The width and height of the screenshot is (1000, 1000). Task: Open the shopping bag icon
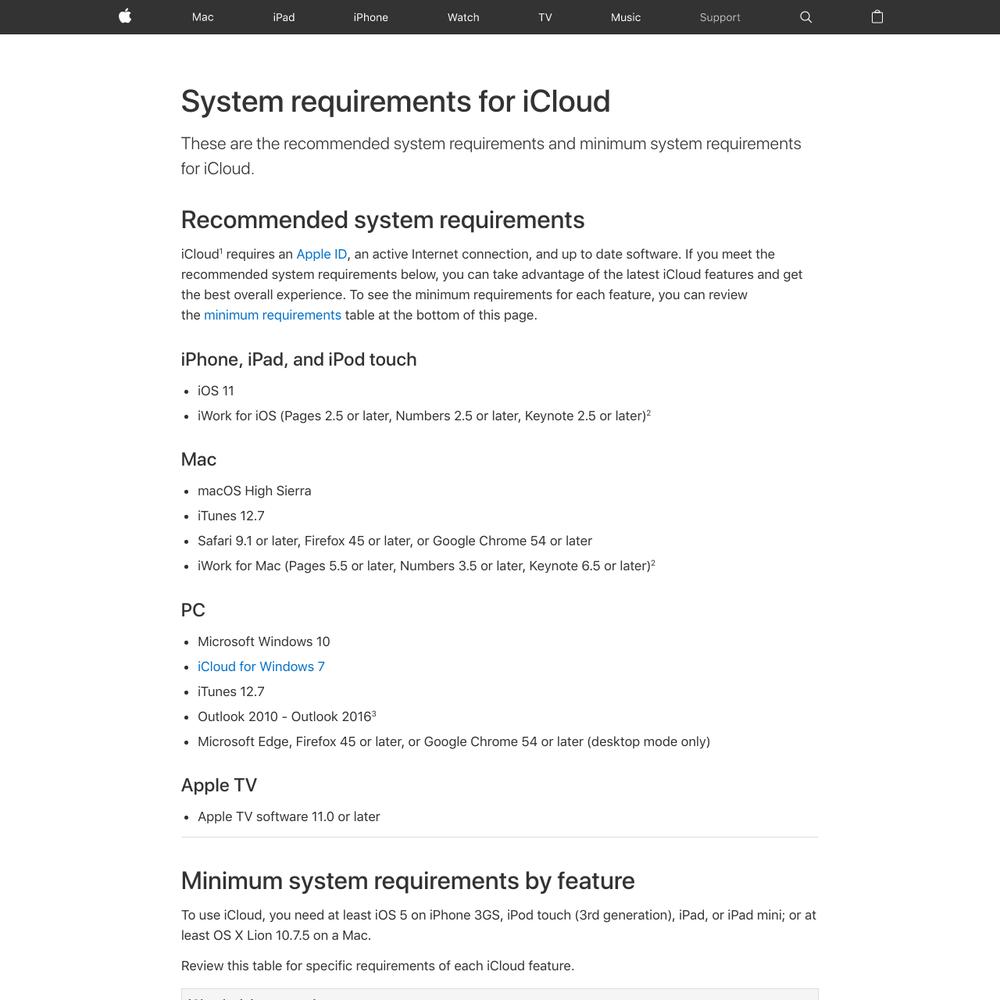click(x=877, y=17)
